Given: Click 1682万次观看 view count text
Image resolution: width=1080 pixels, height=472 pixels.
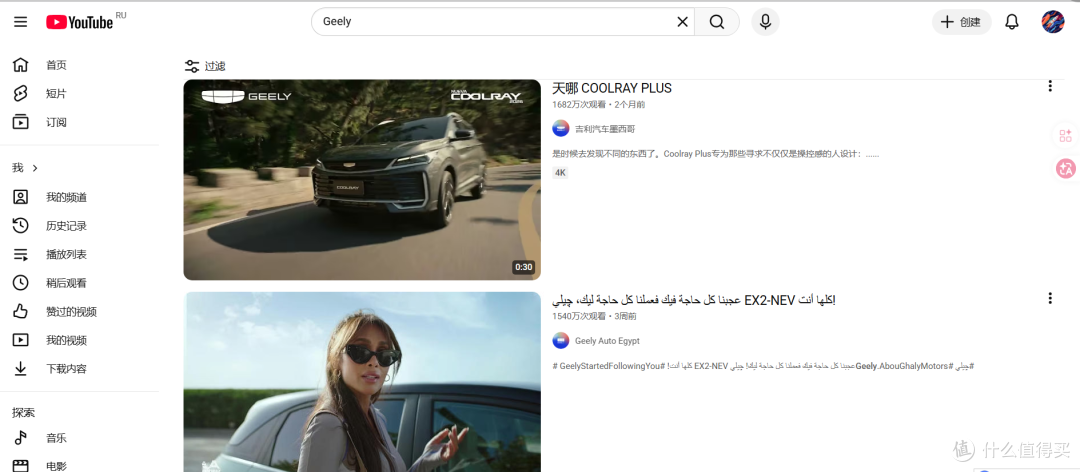Looking at the screenshot, I should [x=579, y=105].
